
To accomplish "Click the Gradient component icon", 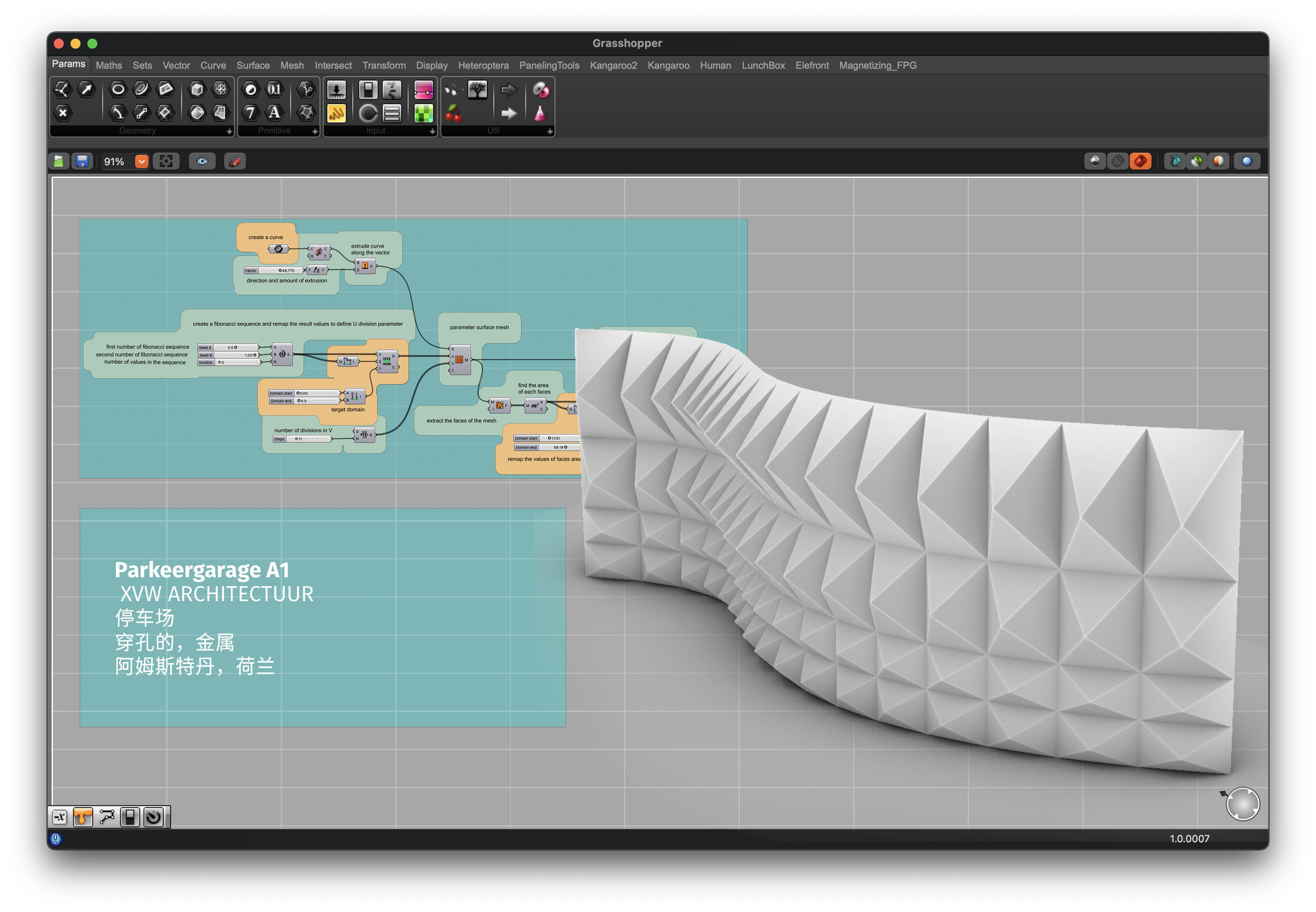I will (x=423, y=90).
